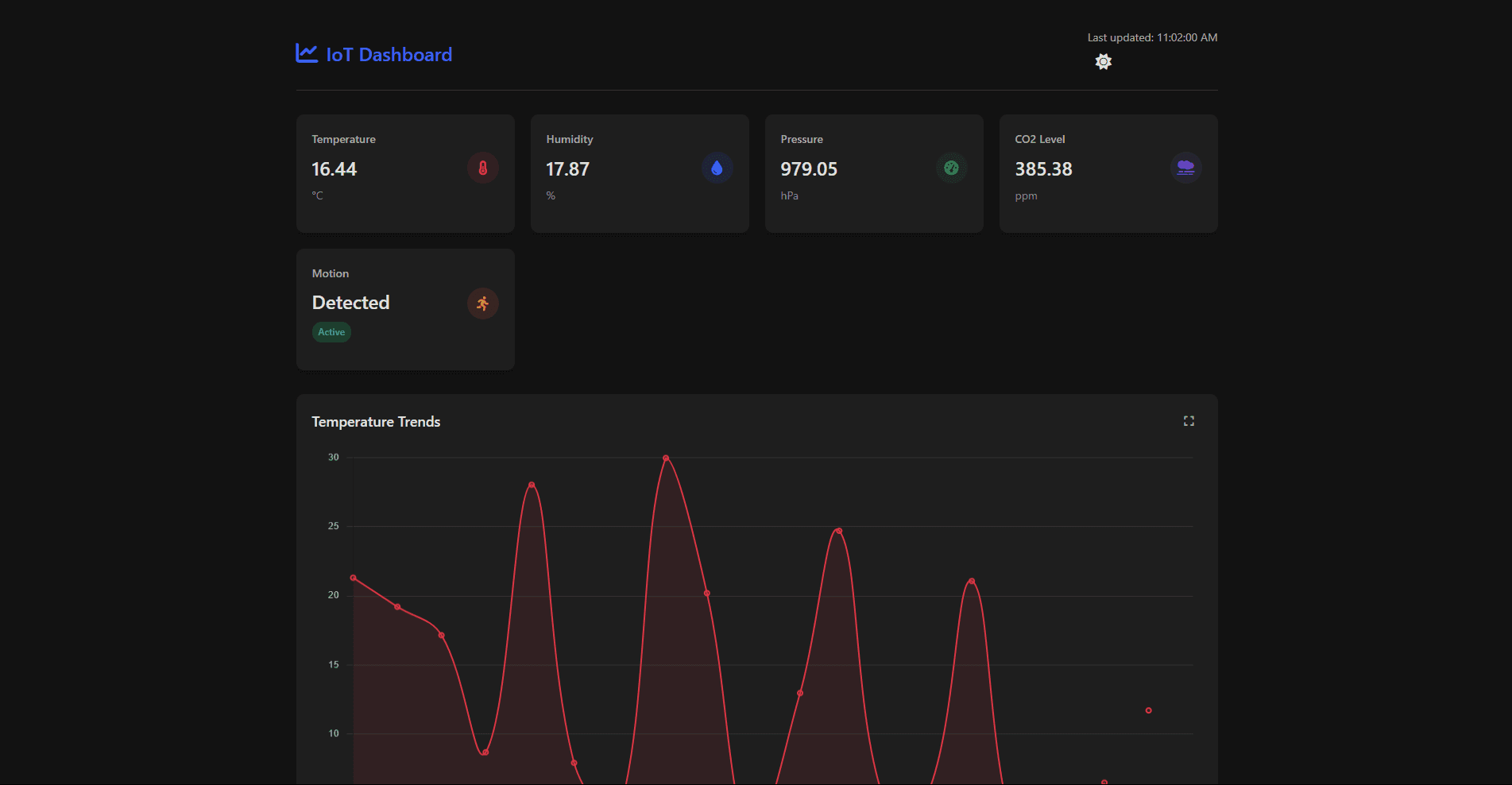This screenshot has width=1512, height=785.
Task: Click the Active status badge
Action: click(x=331, y=332)
